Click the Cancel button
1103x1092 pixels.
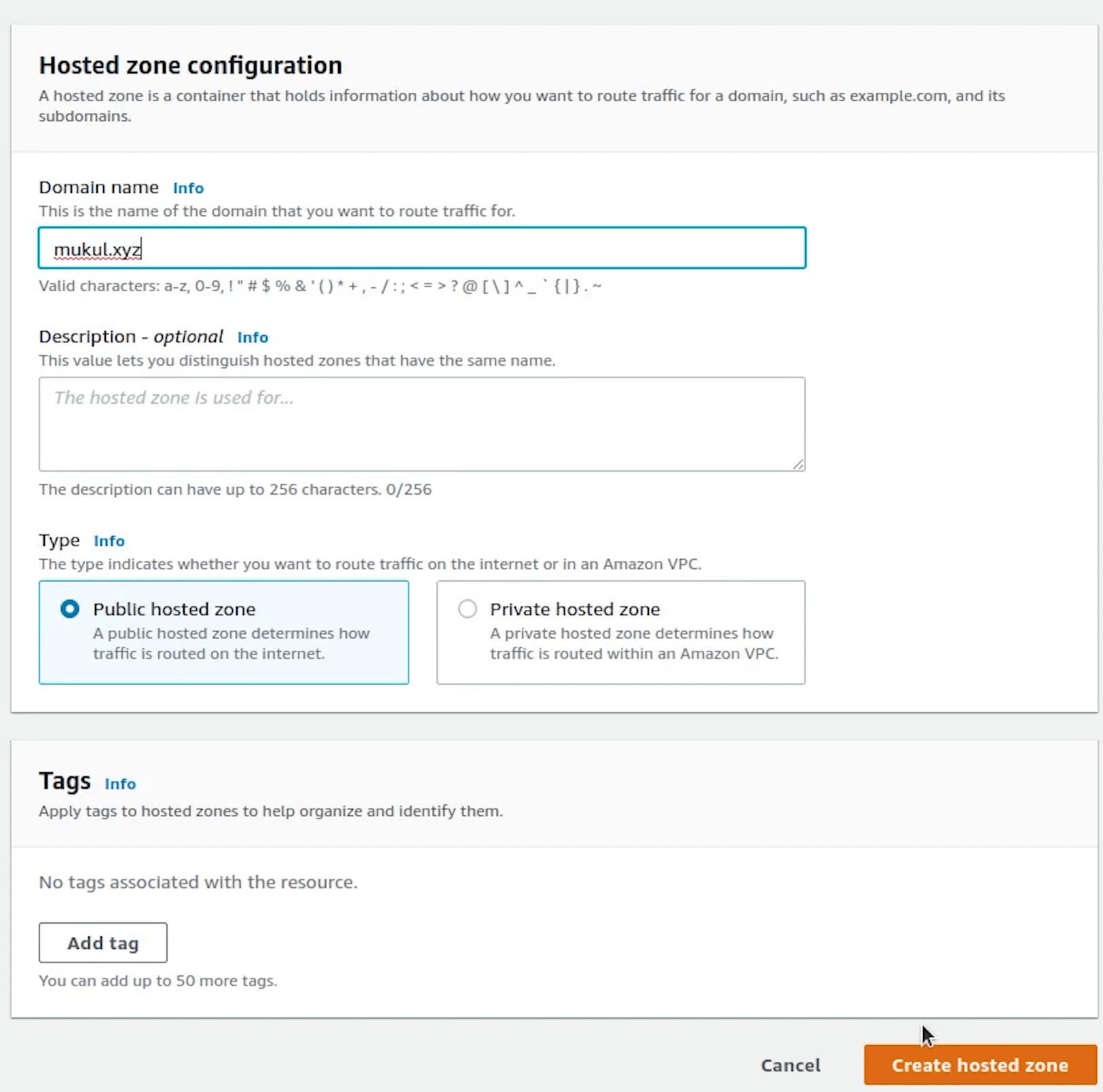coord(790,1065)
